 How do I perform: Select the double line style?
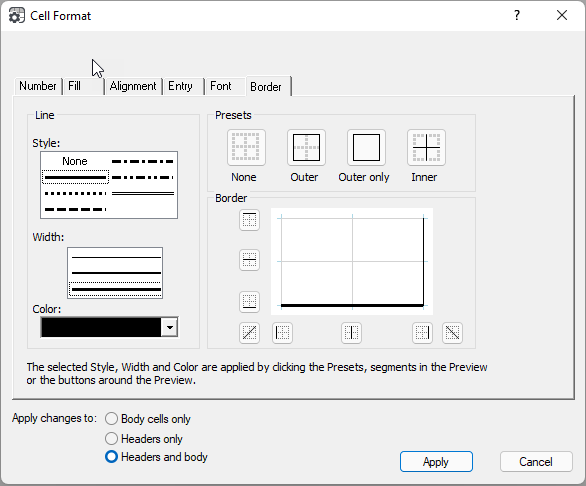point(142,193)
